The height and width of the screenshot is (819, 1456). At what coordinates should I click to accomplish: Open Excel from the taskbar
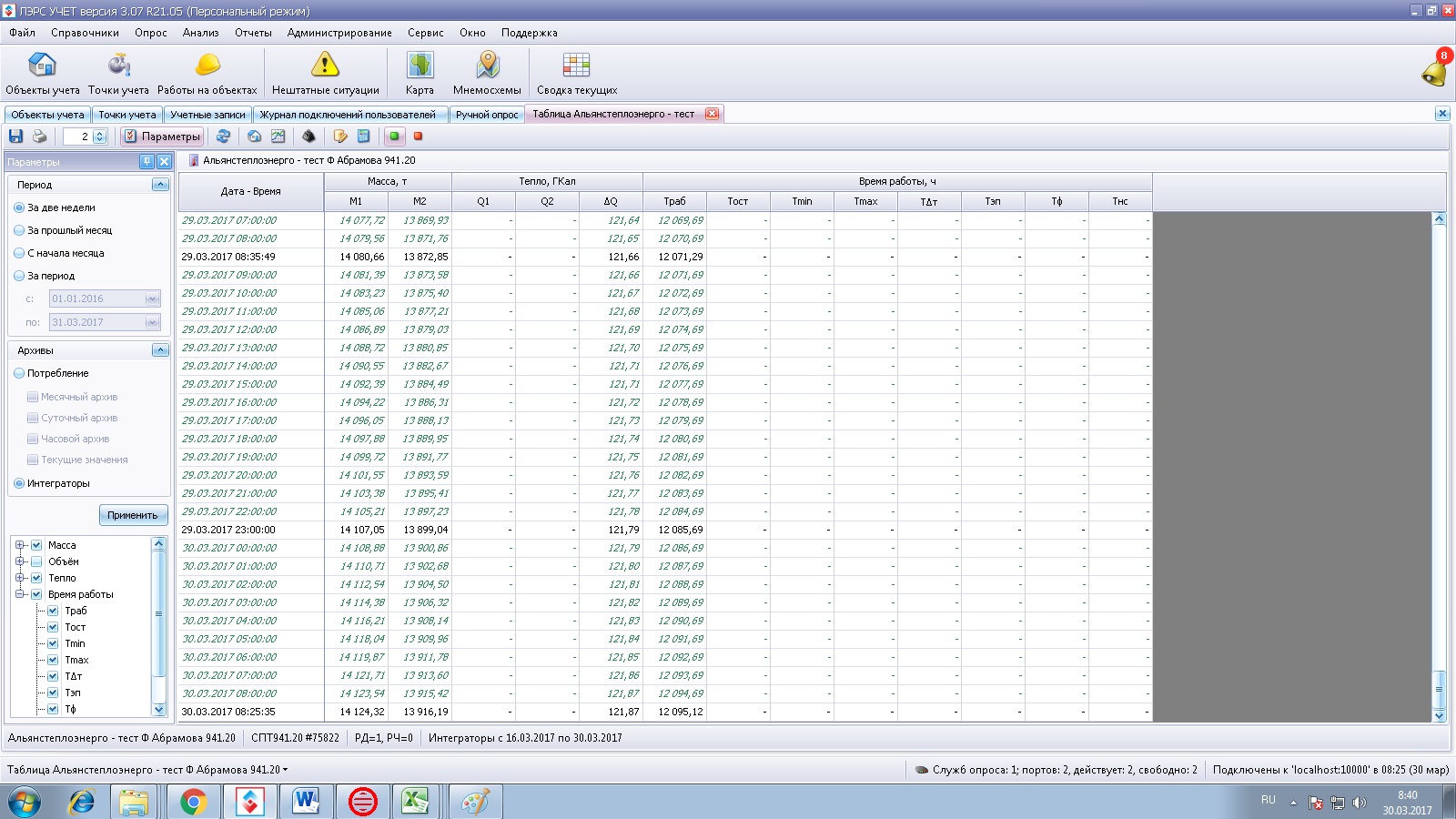tap(416, 802)
